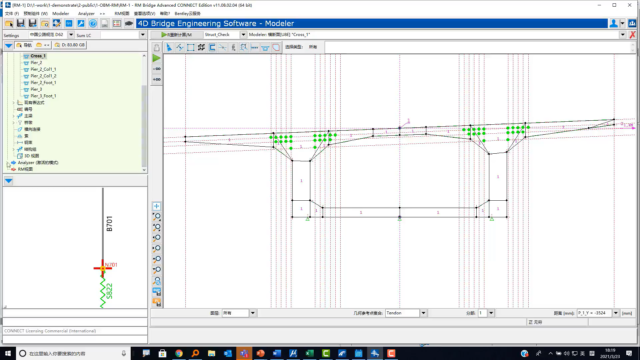The image size is (640, 360).
Task: Open the 预制组件(W) menu
Action: click(x=36, y=13)
